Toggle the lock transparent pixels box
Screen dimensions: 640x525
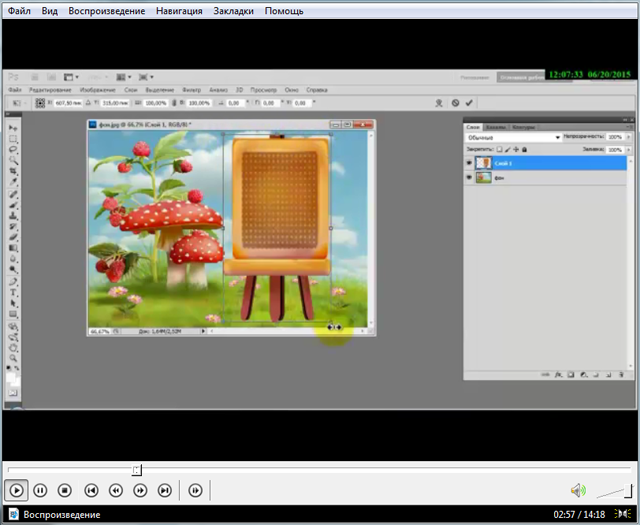(x=500, y=149)
